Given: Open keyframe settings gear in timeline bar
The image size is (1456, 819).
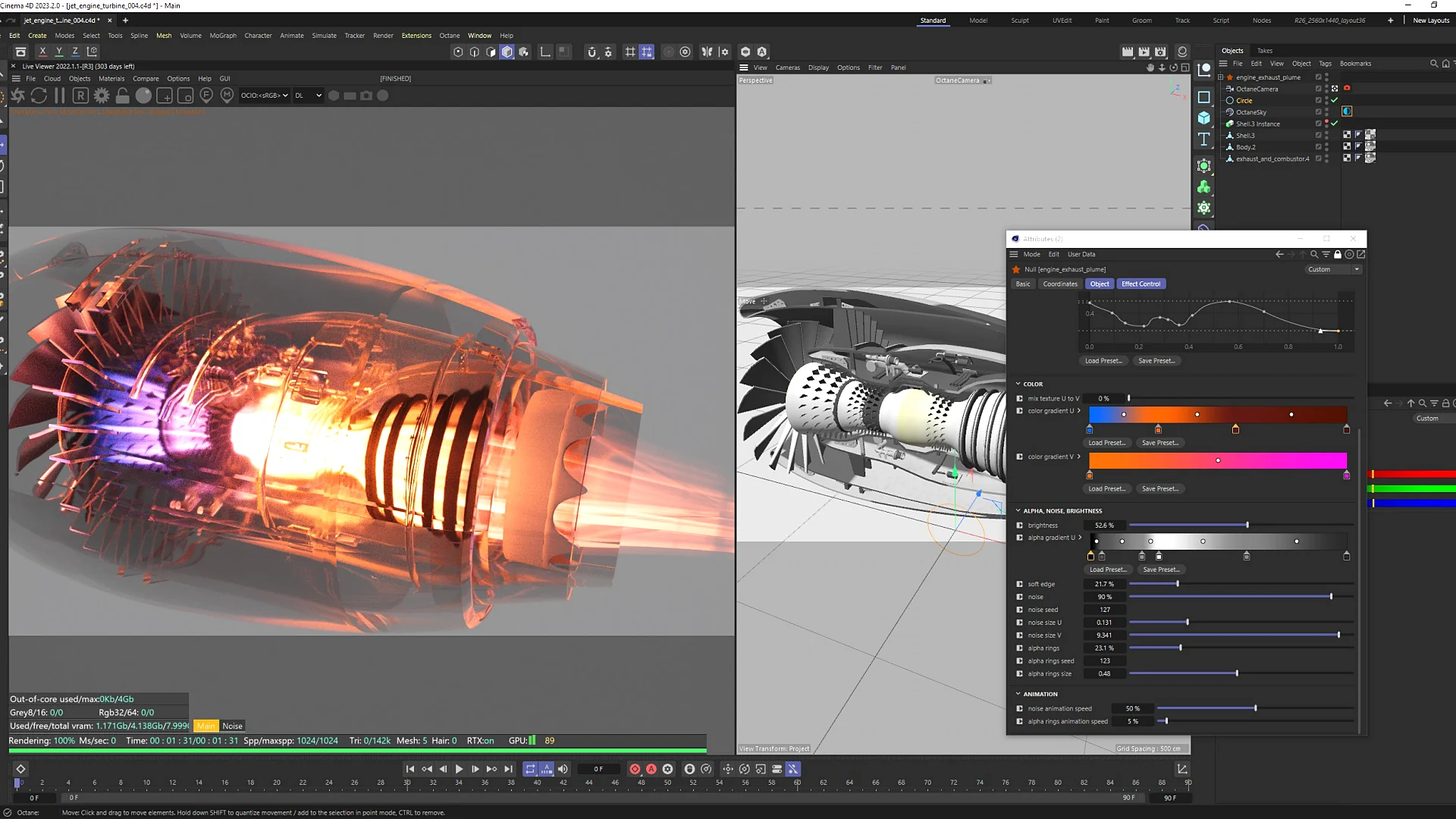Looking at the screenshot, I should (x=668, y=769).
